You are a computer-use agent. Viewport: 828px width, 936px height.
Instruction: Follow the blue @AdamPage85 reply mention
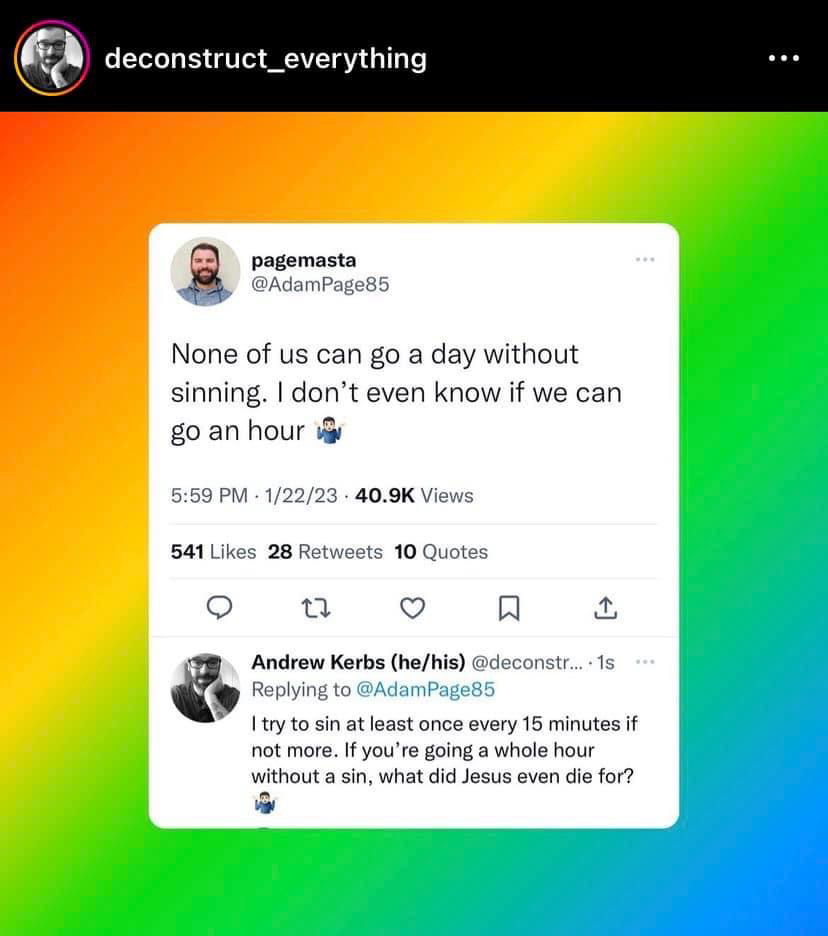point(426,689)
